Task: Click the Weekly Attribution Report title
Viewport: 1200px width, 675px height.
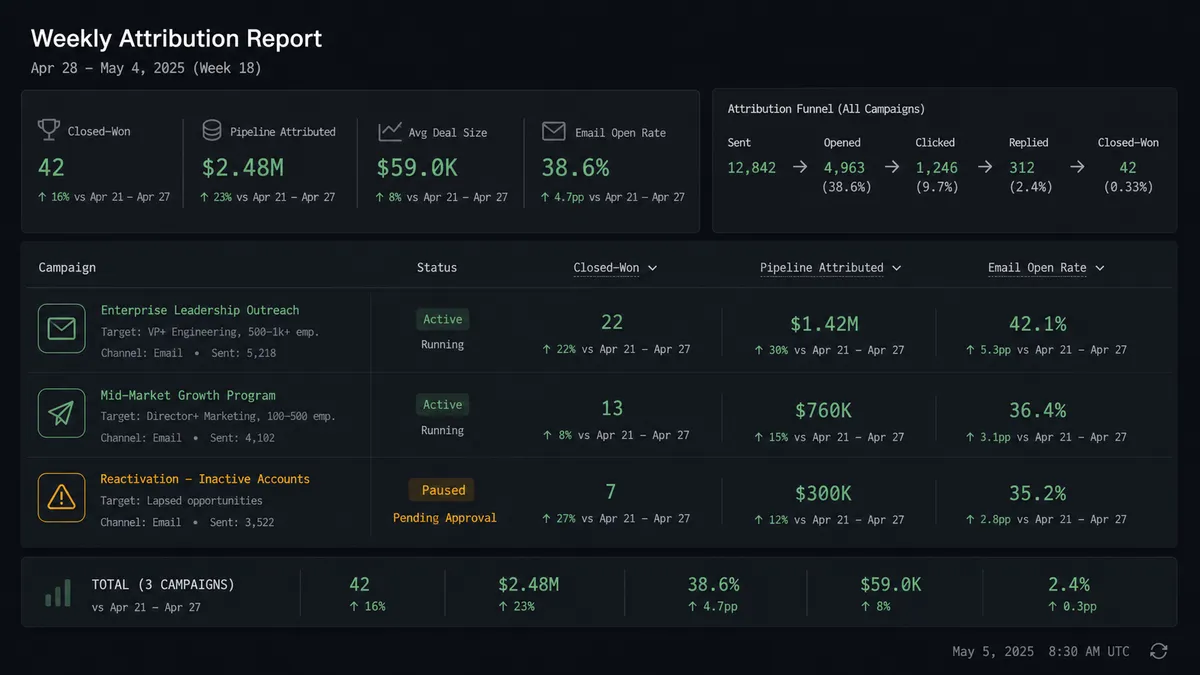Action: point(177,39)
